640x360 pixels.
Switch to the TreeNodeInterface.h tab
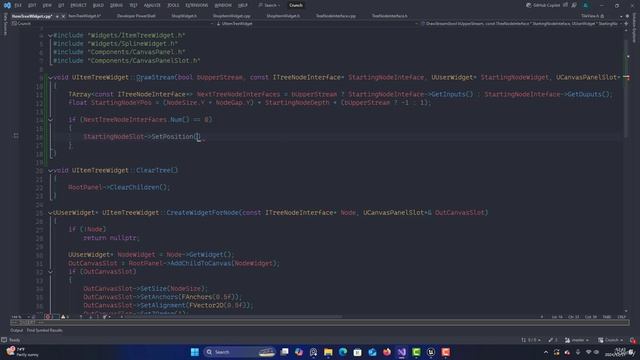coord(389,16)
